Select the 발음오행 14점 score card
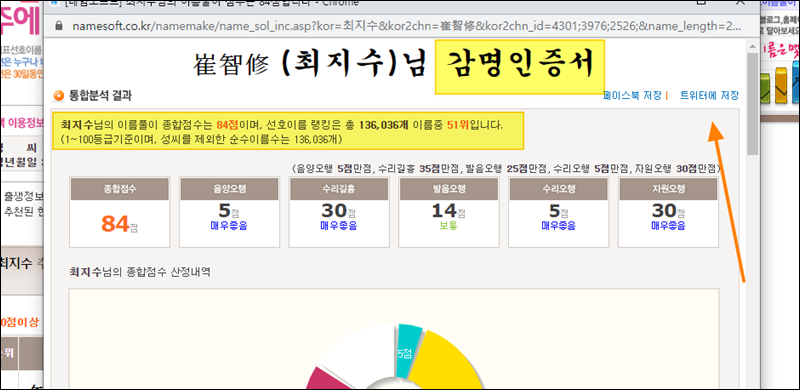800x390 pixels. point(448,212)
